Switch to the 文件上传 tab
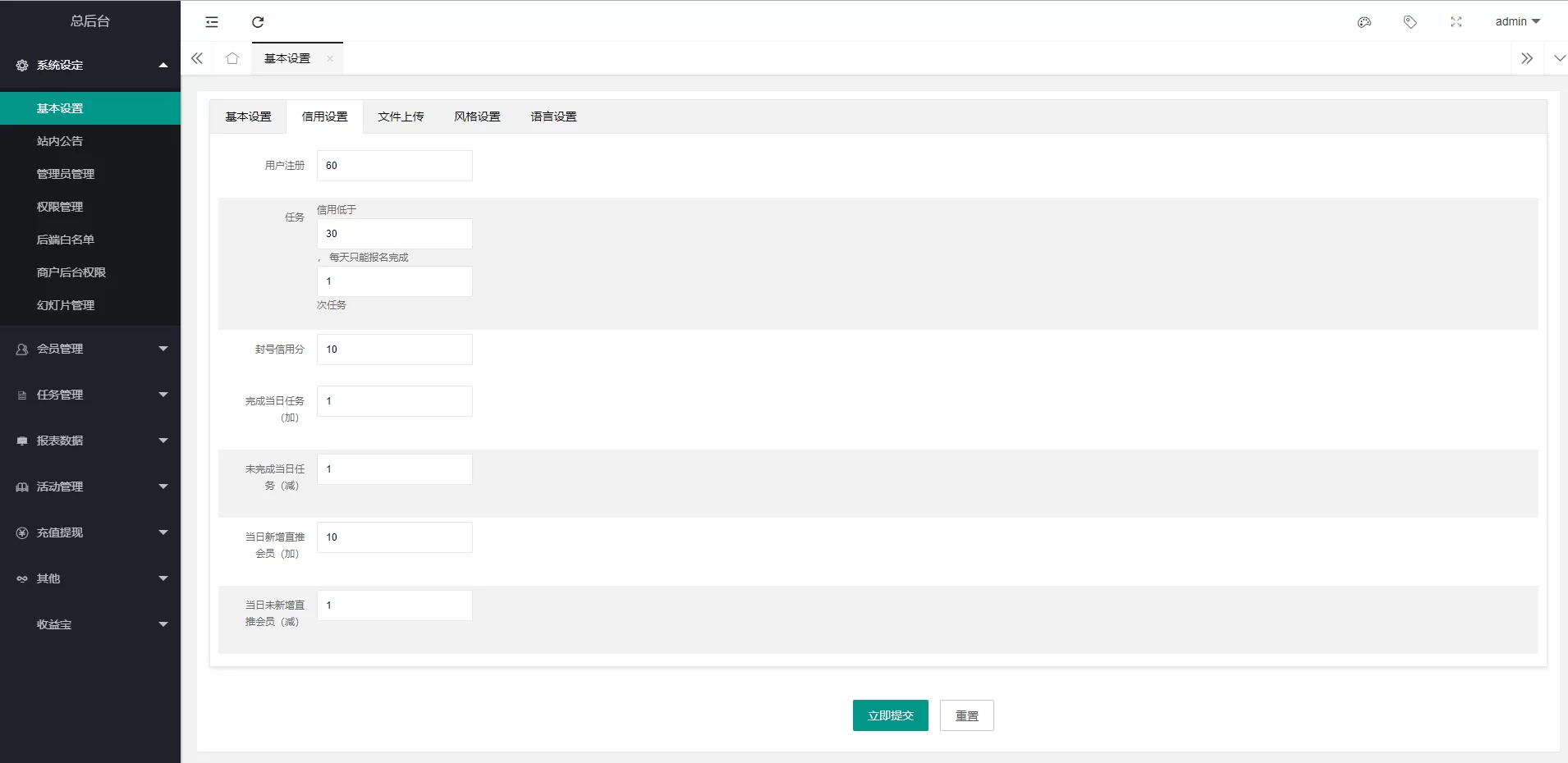Image resolution: width=1568 pixels, height=763 pixels. (x=401, y=117)
